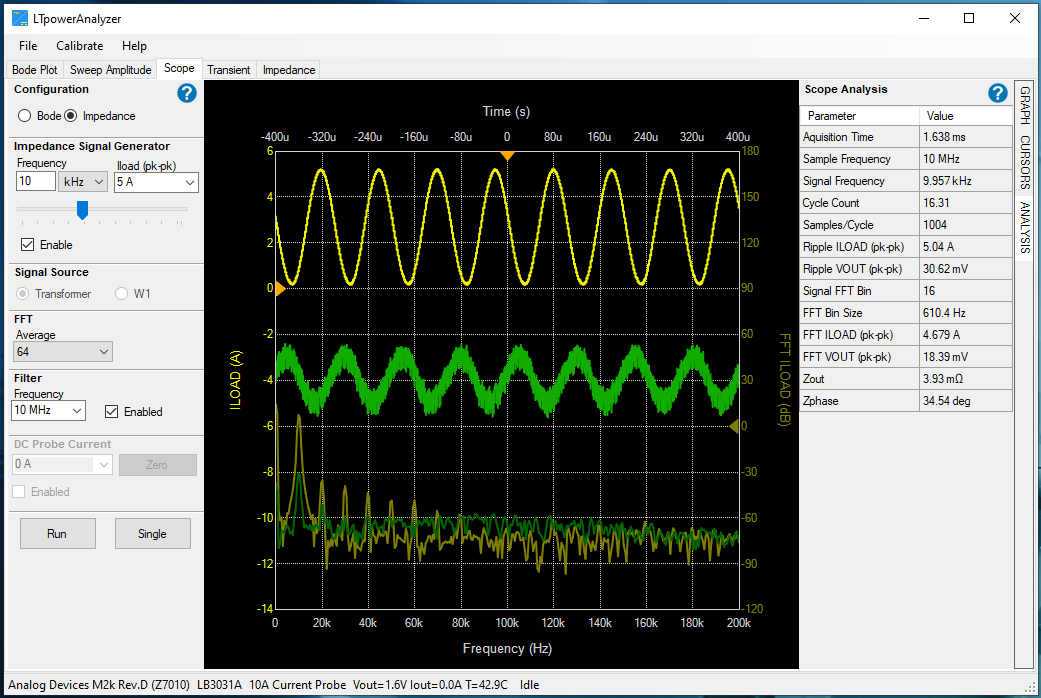Click the frequency slider thumb
Image resolution: width=1041 pixels, height=698 pixels.
click(83, 209)
